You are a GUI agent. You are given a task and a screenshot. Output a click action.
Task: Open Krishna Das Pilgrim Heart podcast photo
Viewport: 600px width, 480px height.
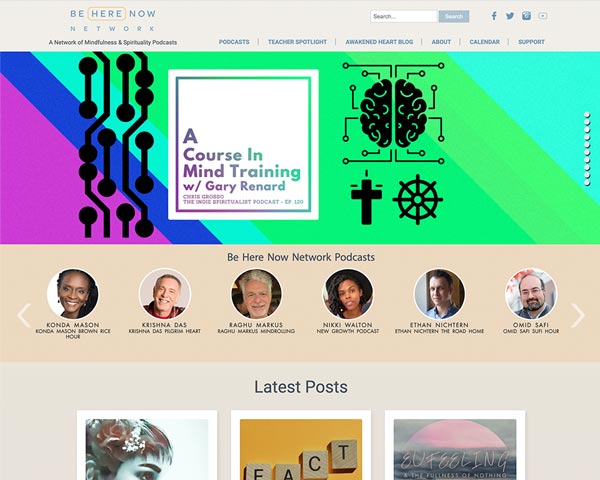[x=165, y=294]
